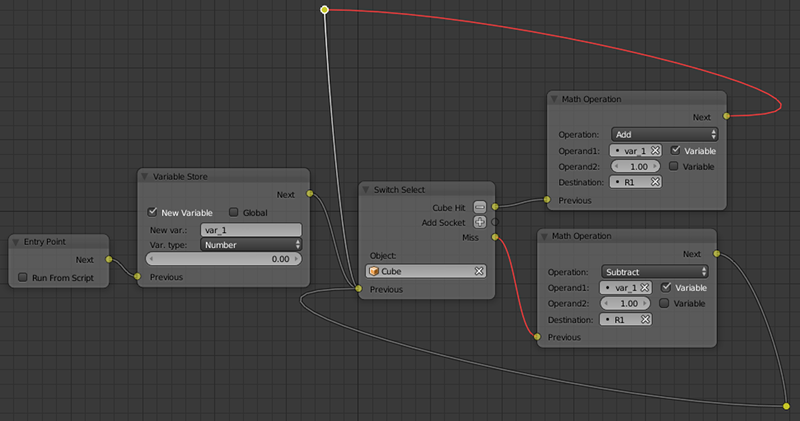
Task: Clear R1 destination in the Add node
Action: [x=655, y=182]
